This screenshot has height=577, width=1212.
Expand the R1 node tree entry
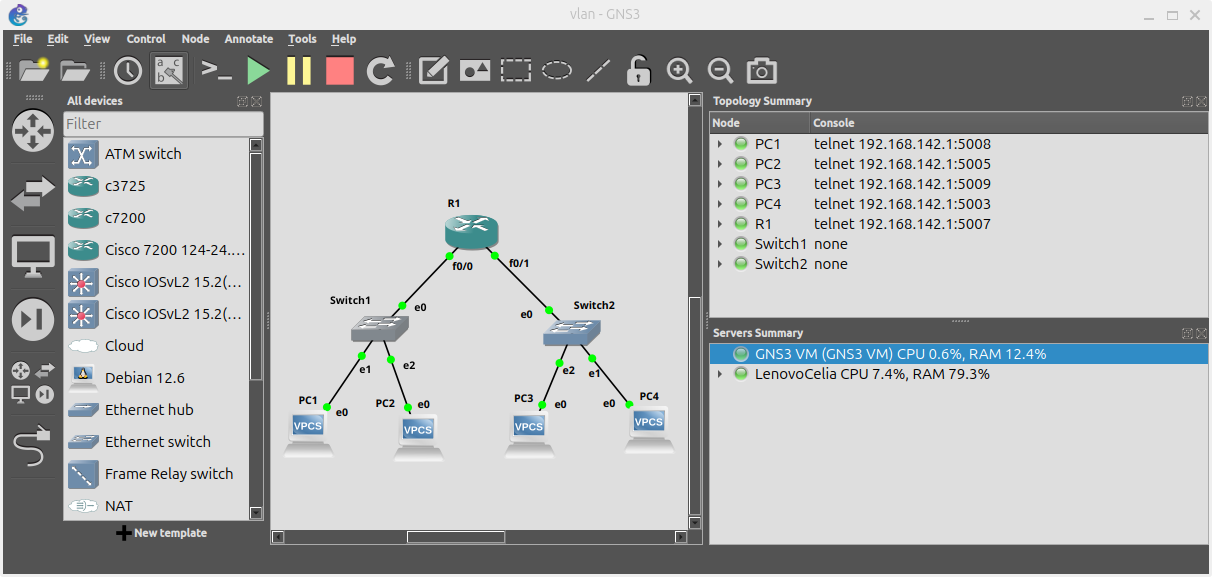[x=720, y=224]
